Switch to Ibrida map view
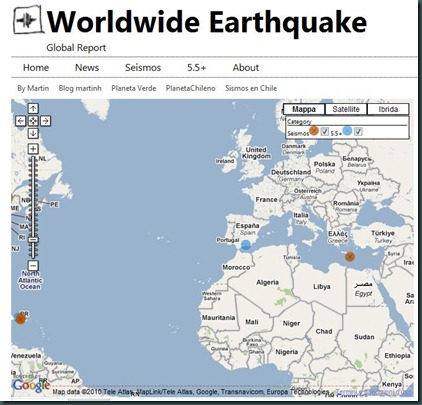The width and height of the screenshot is (422, 405). click(x=388, y=109)
